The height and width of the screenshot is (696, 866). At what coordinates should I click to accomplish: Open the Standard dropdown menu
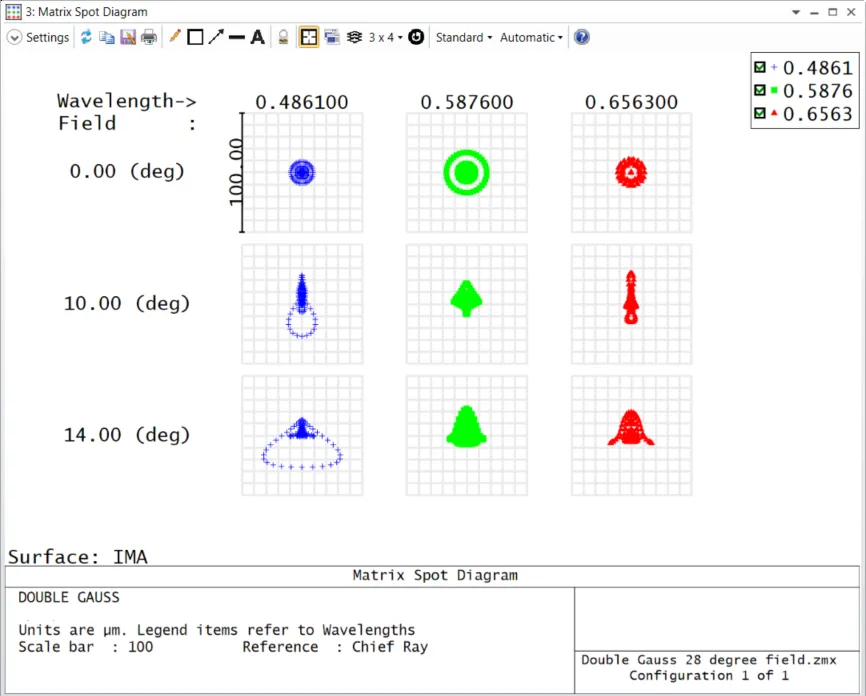click(464, 37)
